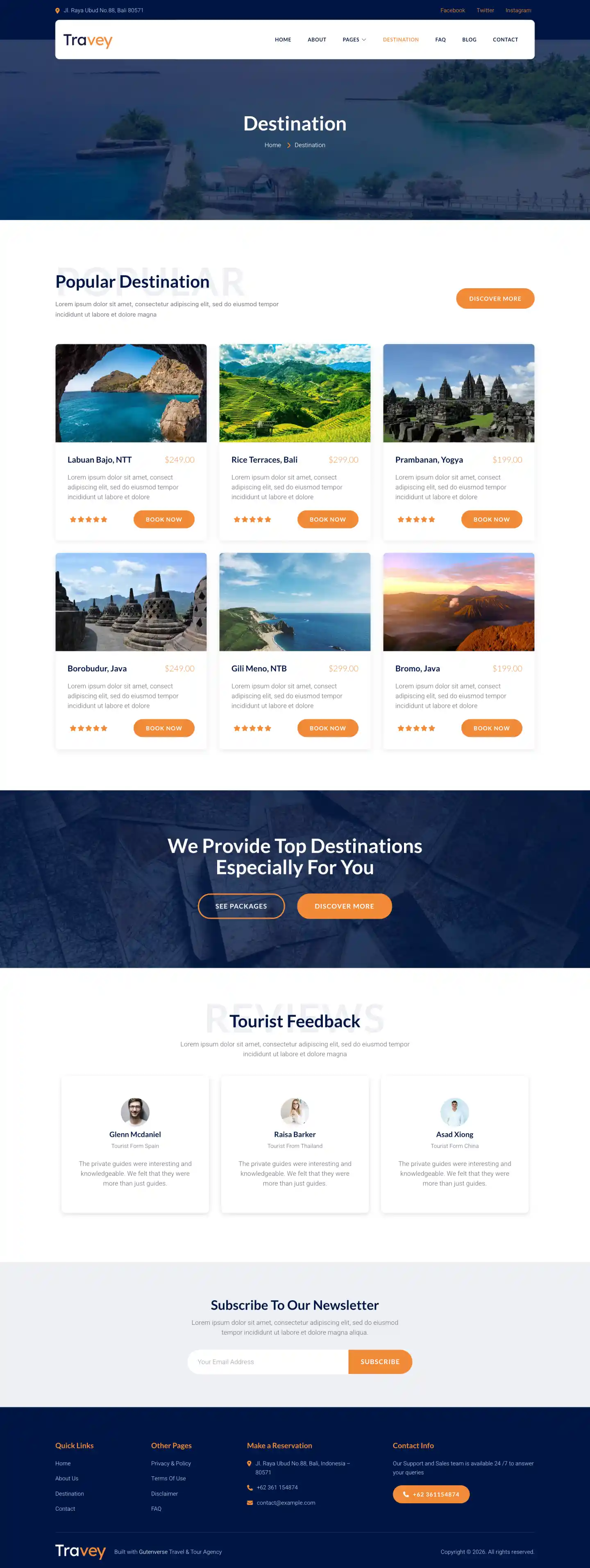This screenshot has width=590, height=1568.
Task: Open the Bromo, Java destination image
Action: pos(458,601)
